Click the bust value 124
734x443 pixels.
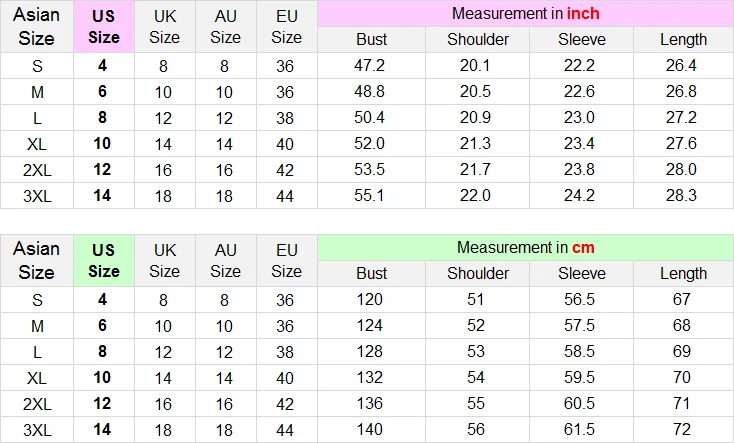[x=371, y=325]
